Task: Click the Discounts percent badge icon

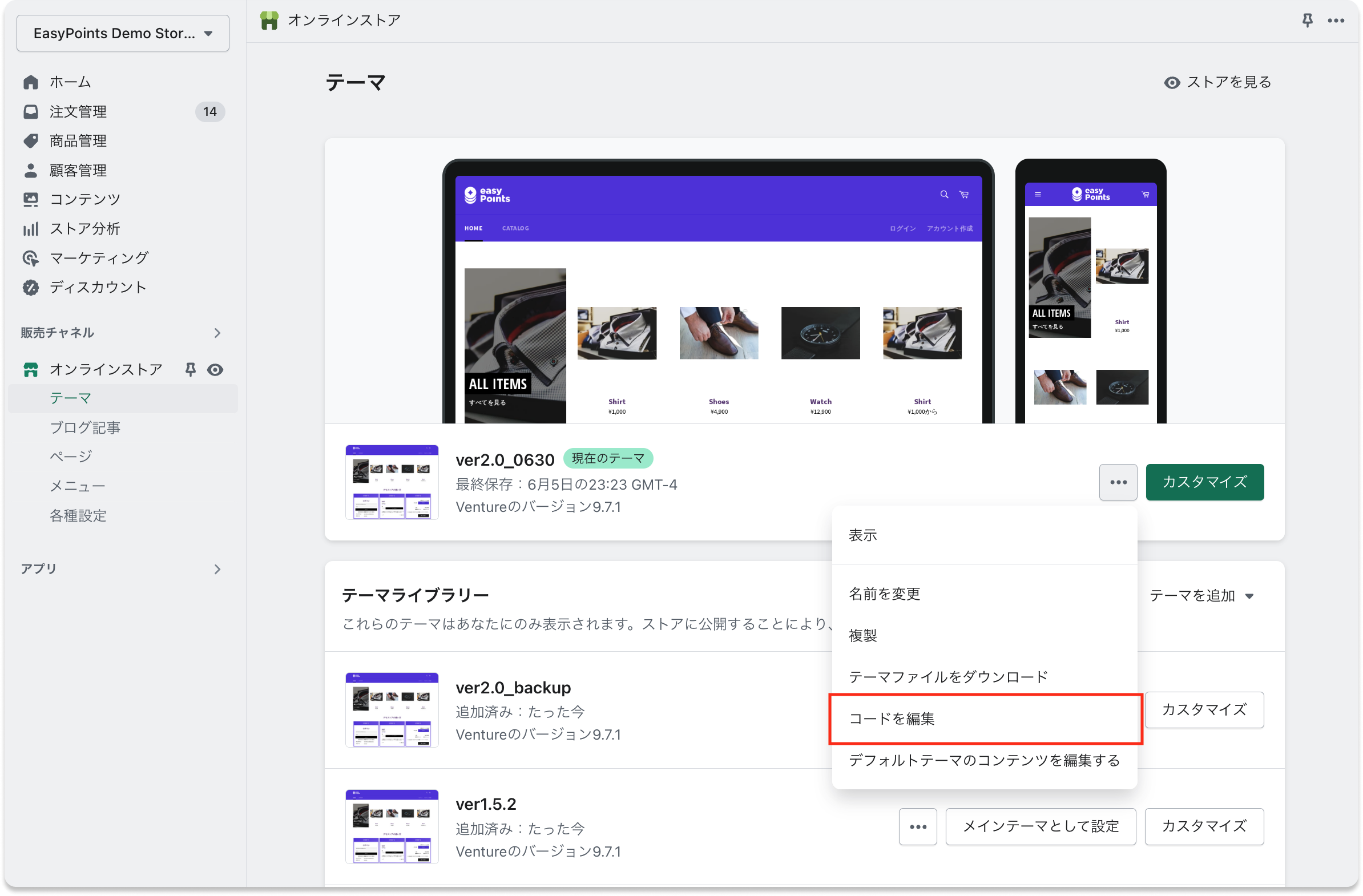Action: click(x=31, y=288)
